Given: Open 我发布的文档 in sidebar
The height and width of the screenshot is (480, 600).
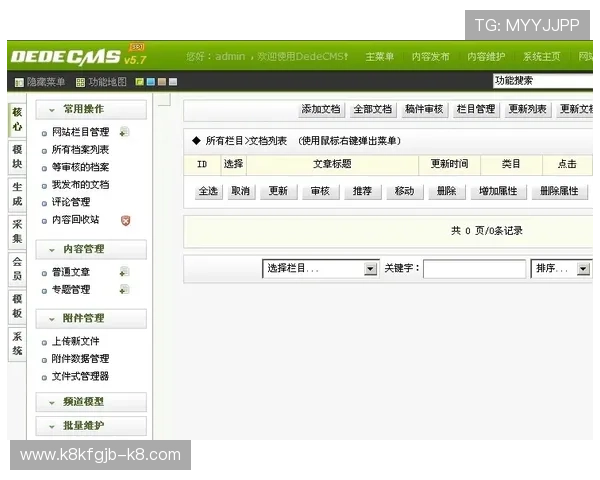Looking at the screenshot, I should 81,185.
